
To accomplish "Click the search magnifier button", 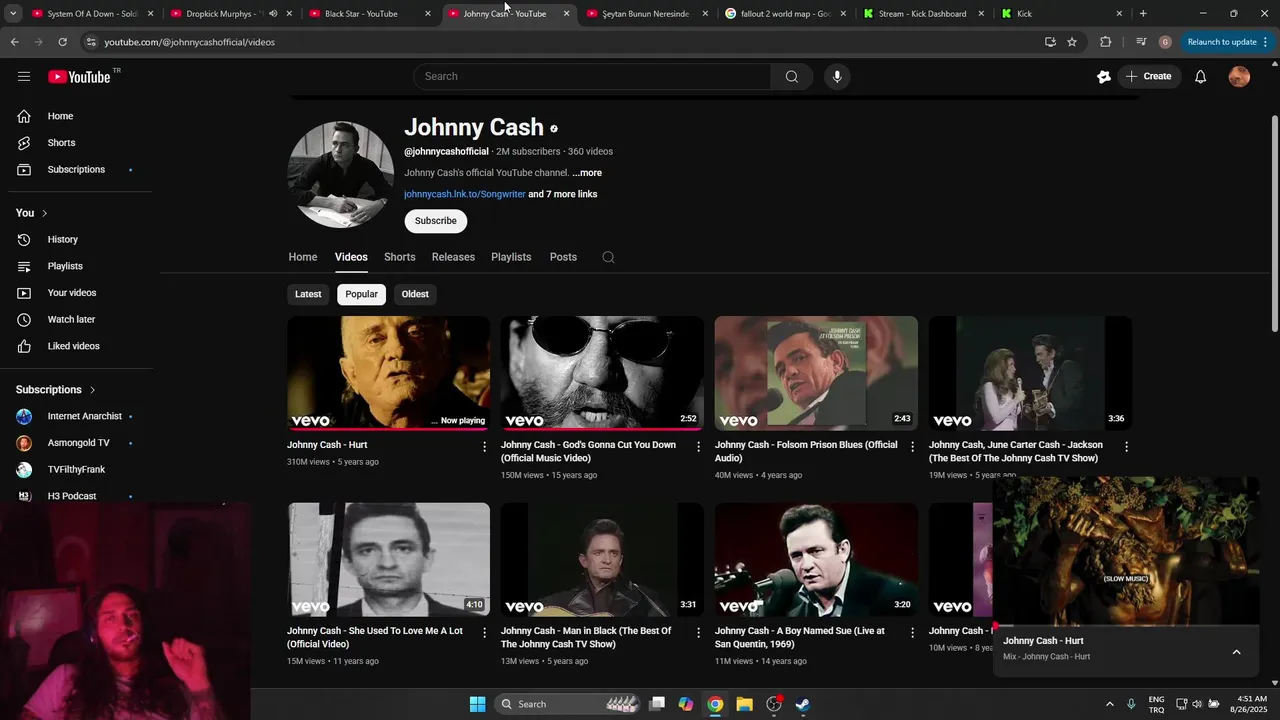I will [x=791, y=76].
